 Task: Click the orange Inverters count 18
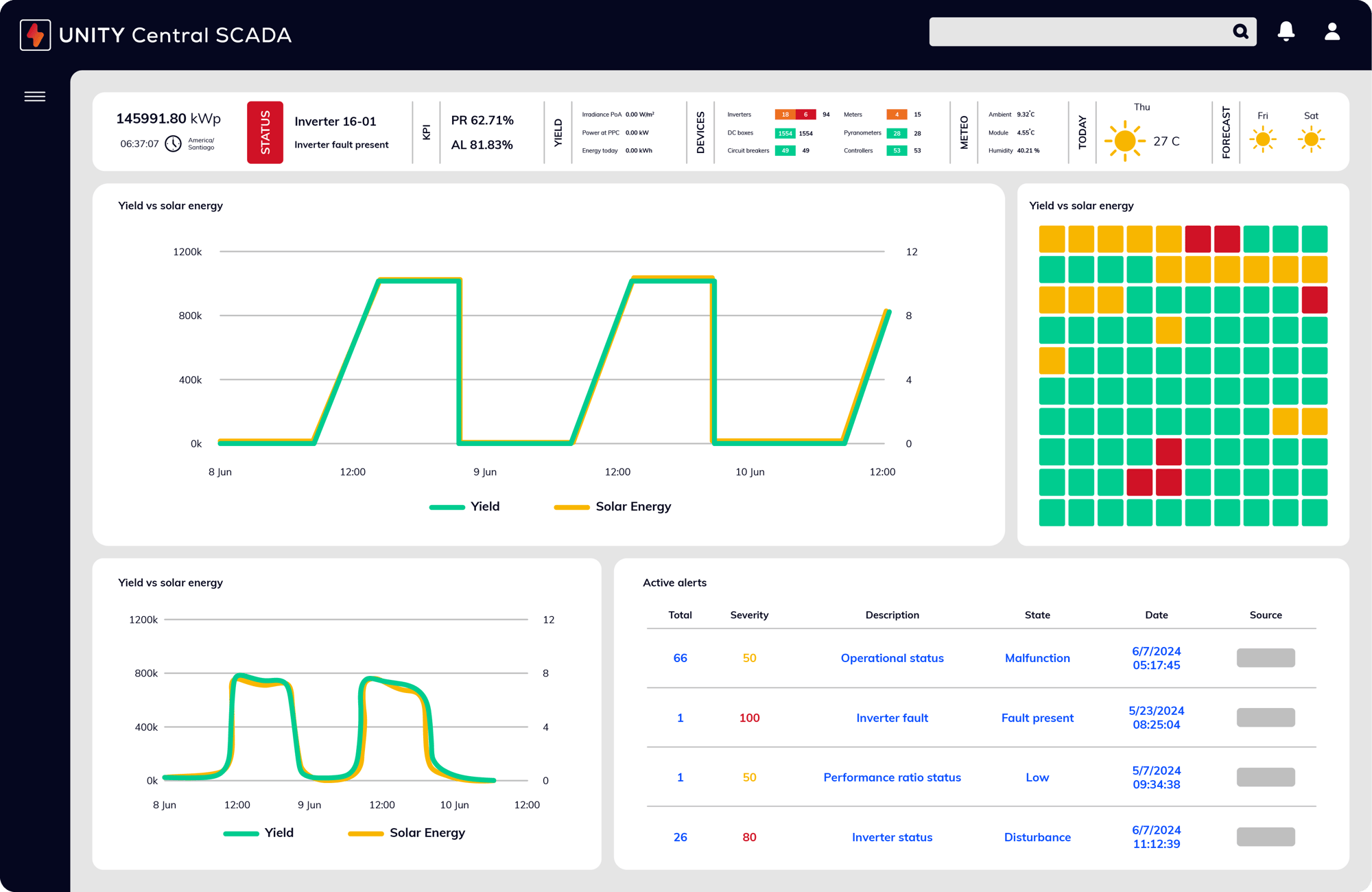pos(785,115)
